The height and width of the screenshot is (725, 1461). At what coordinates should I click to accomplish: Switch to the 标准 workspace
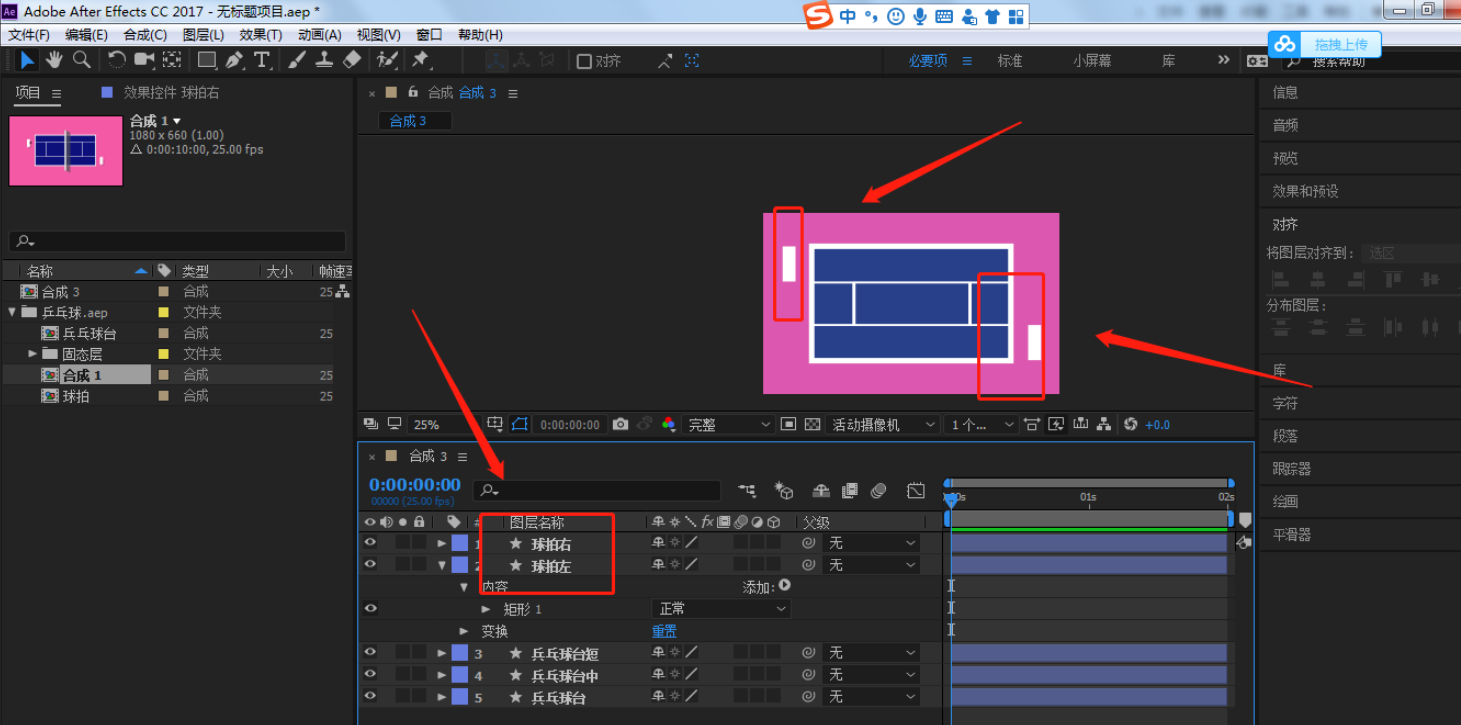[1010, 61]
